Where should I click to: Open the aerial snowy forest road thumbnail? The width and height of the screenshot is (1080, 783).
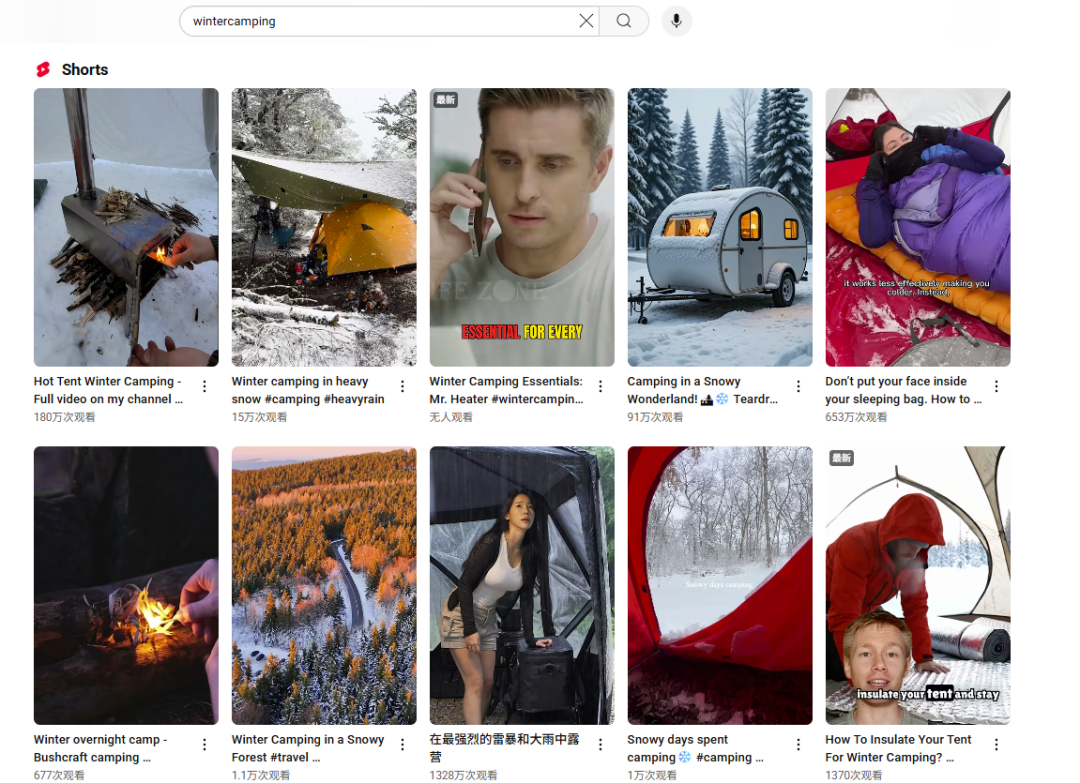click(x=324, y=585)
